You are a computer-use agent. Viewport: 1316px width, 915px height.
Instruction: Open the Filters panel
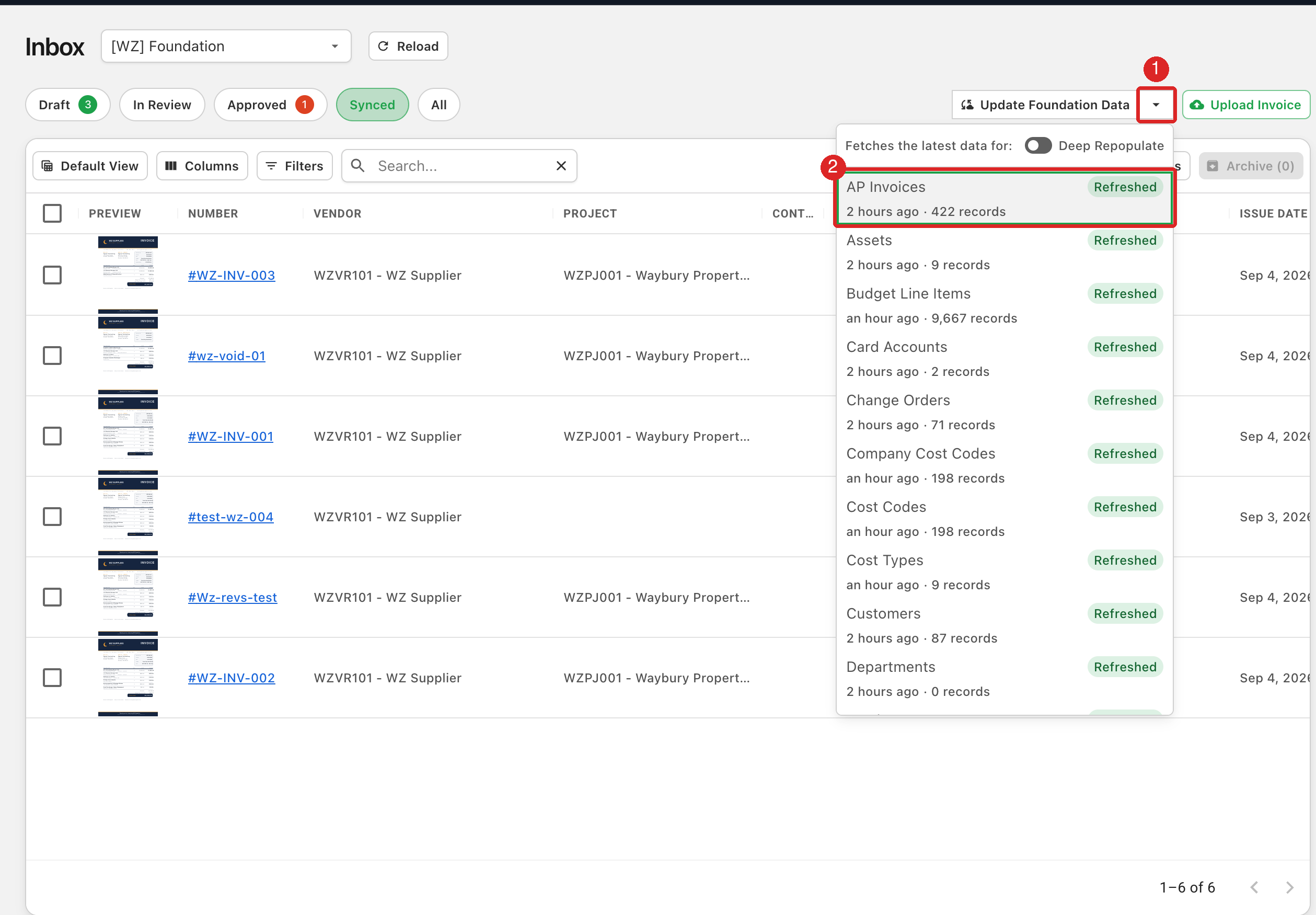click(x=294, y=166)
